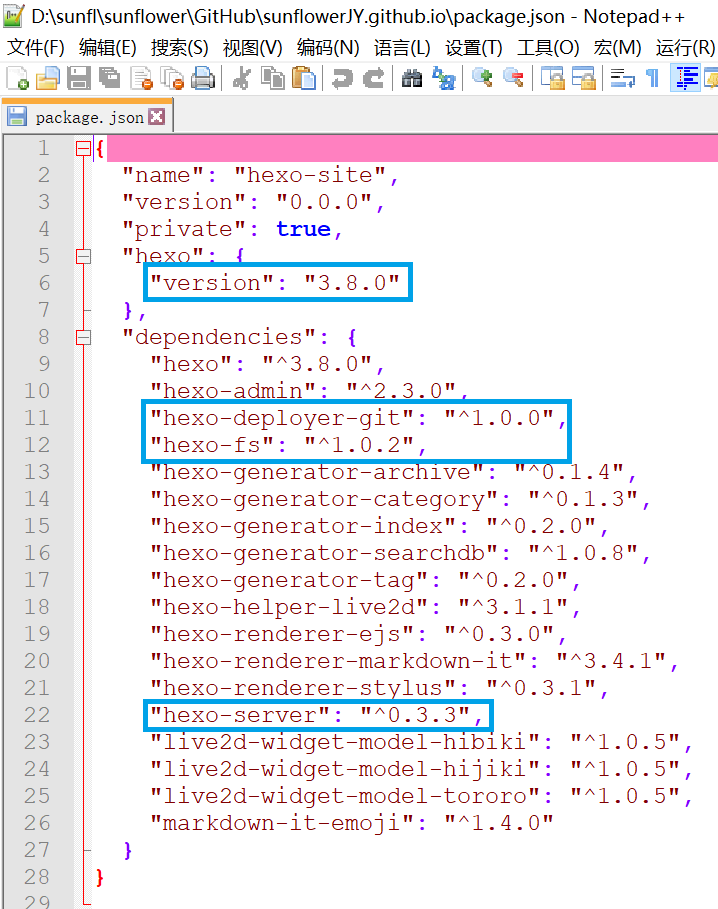Viewport: 718px width, 909px height.
Task: Click the Save All toolbar icon
Action: [x=109, y=78]
